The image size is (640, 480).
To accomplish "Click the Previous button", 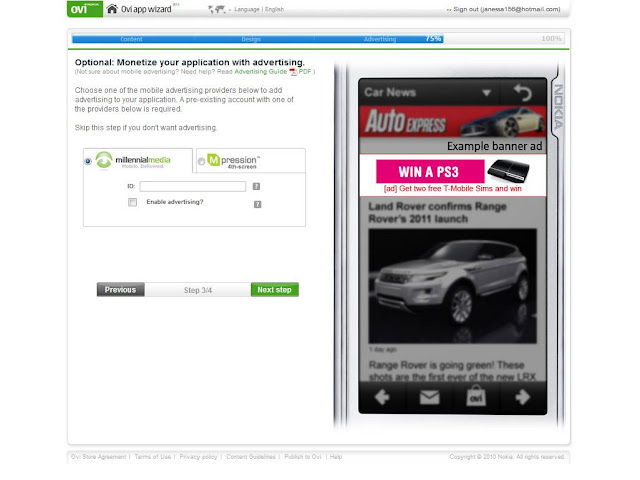I will (x=120, y=290).
